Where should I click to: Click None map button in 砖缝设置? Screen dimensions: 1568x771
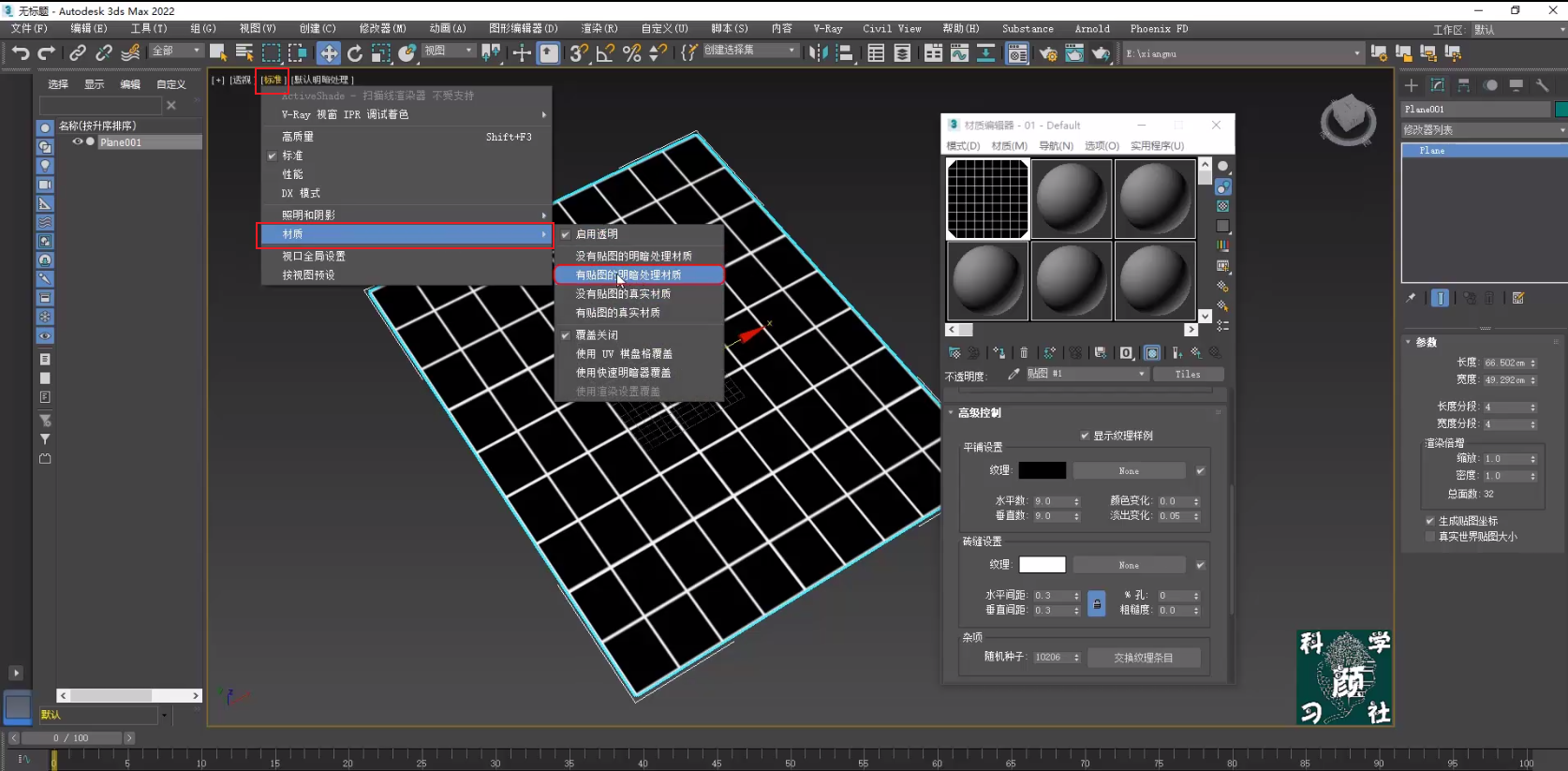[1129, 565]
